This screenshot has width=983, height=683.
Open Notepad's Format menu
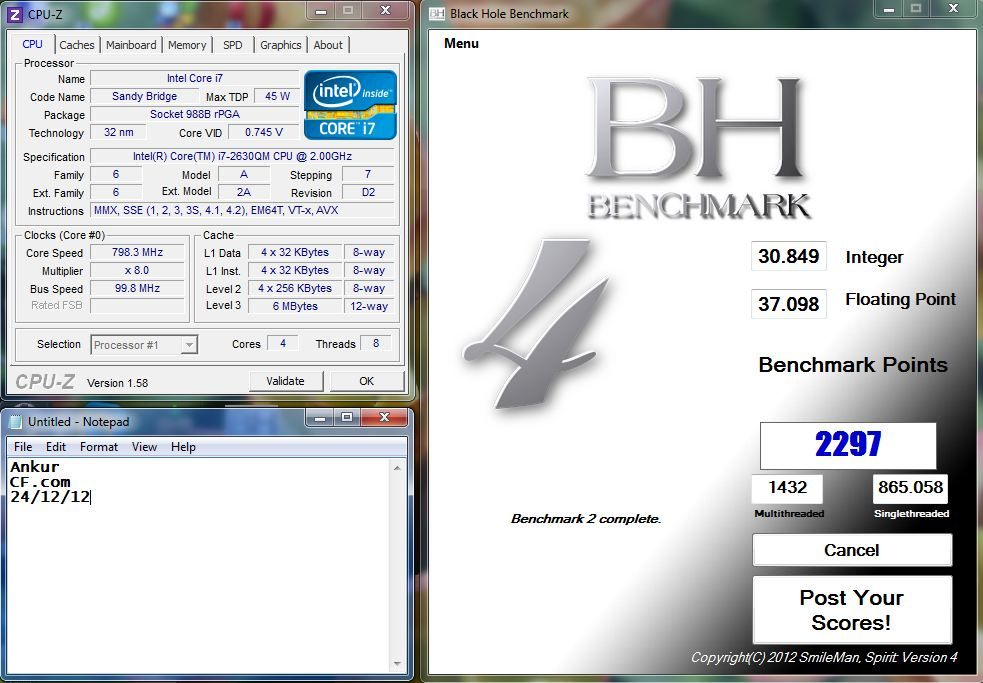click(x=98, y=447)
